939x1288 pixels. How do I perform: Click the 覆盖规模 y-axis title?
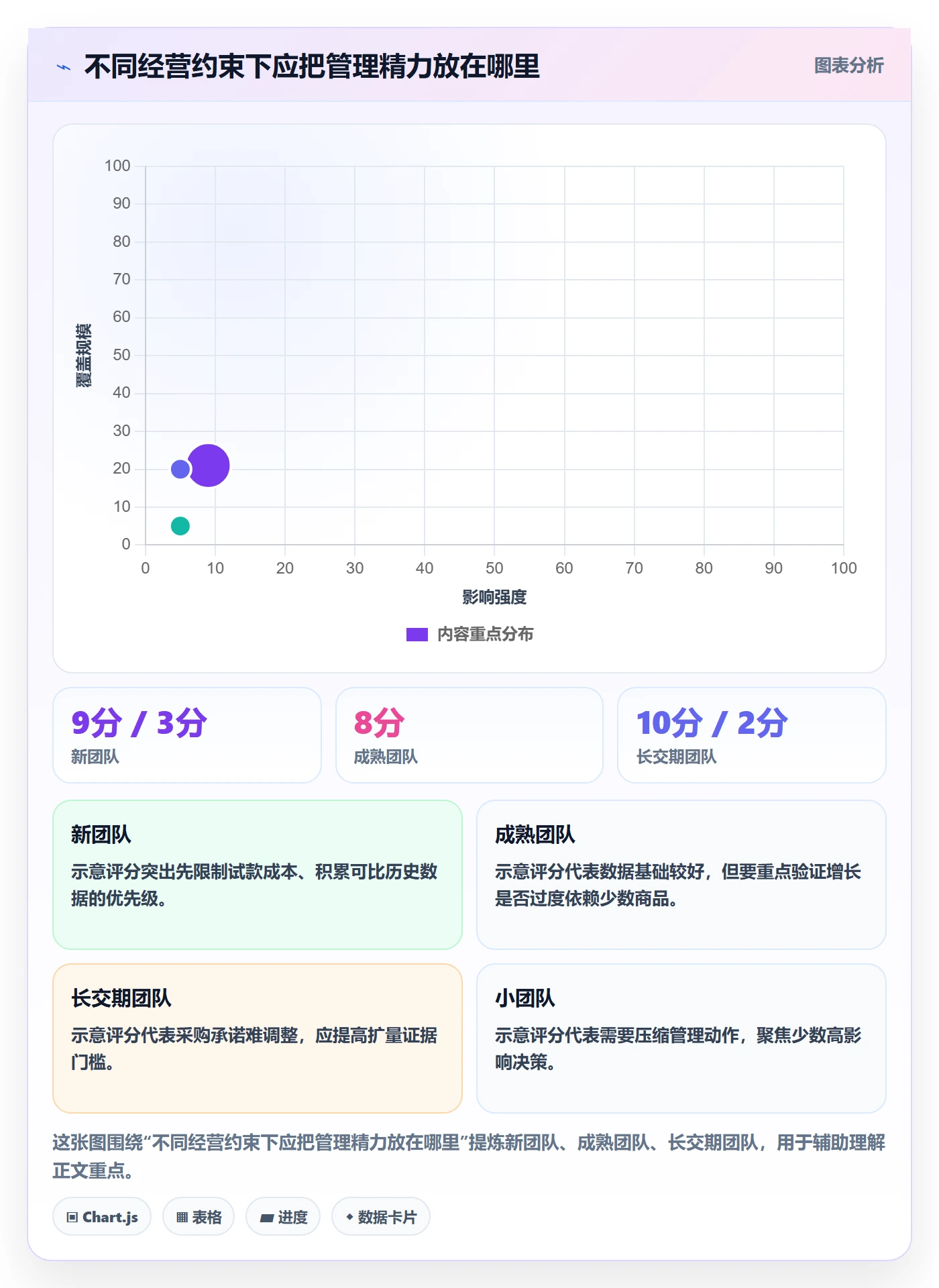[83, 356]
